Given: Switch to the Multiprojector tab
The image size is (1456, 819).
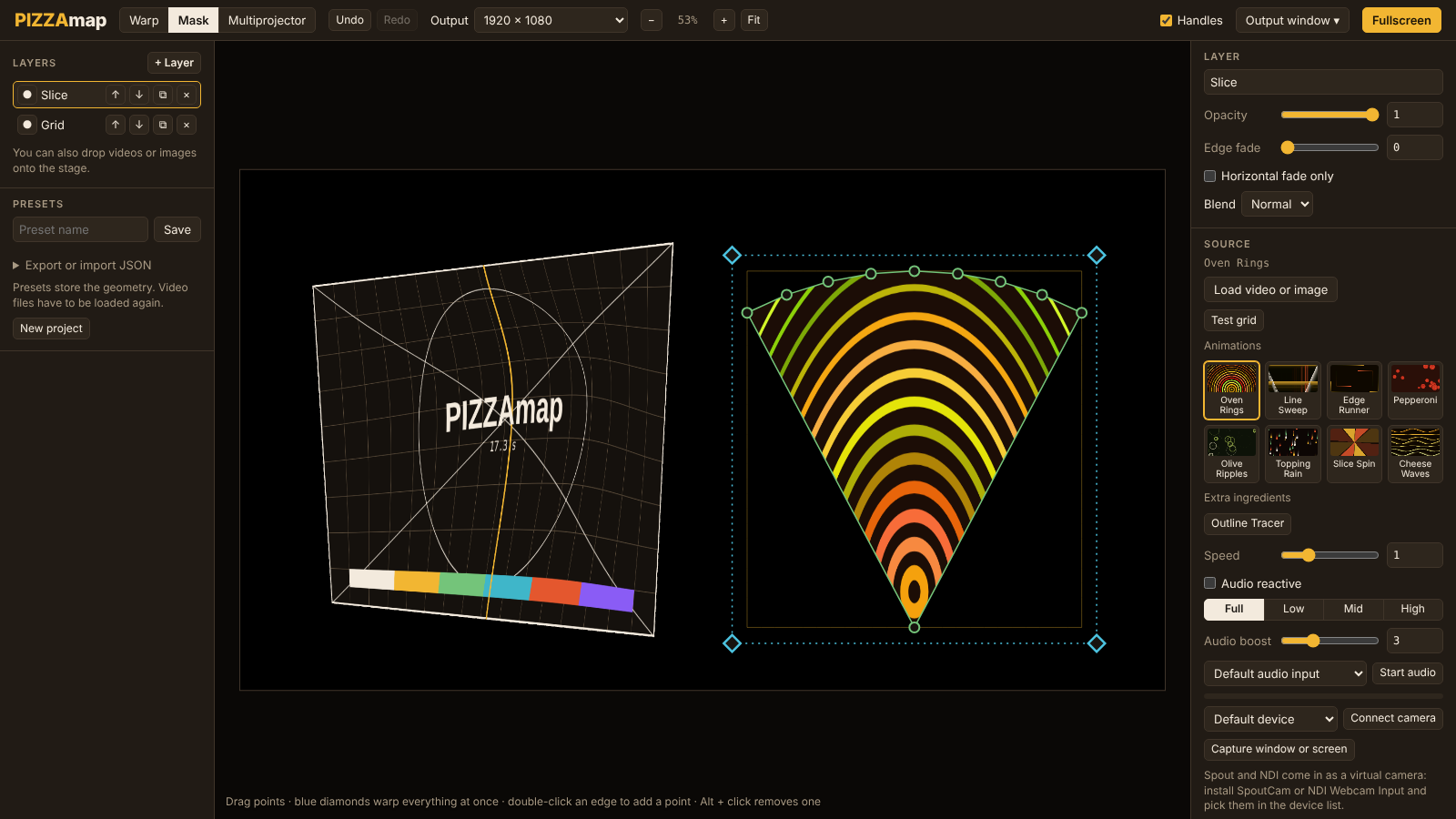Looking at the screenshot, I should 267,20.
